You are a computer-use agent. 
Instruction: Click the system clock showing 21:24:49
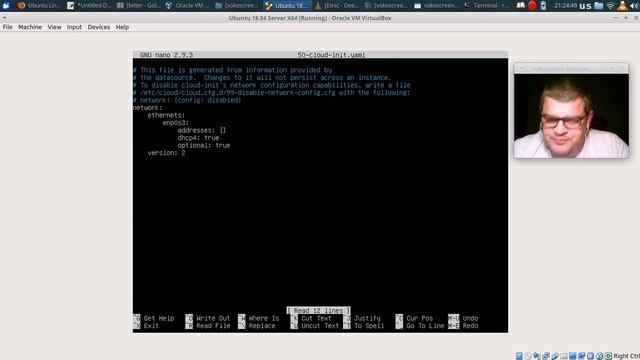565,5
